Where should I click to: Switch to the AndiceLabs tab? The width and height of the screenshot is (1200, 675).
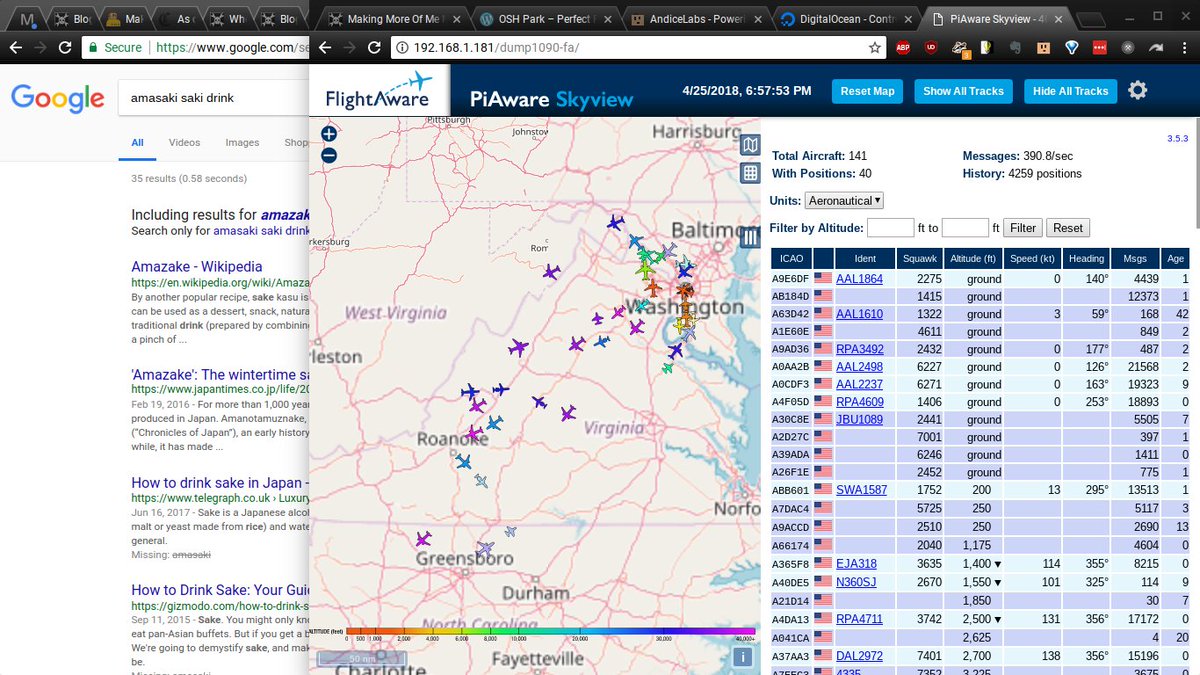[694, 18]
